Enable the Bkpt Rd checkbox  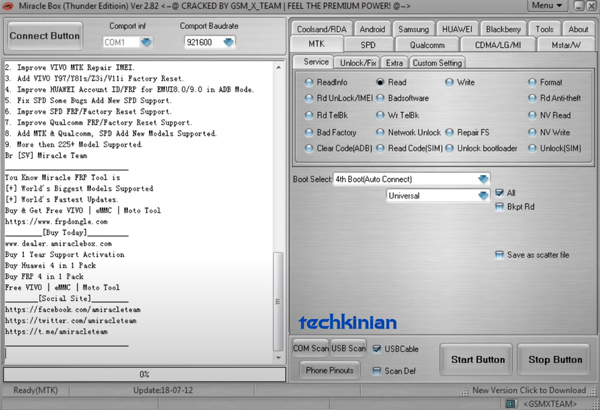click(499, 207)
